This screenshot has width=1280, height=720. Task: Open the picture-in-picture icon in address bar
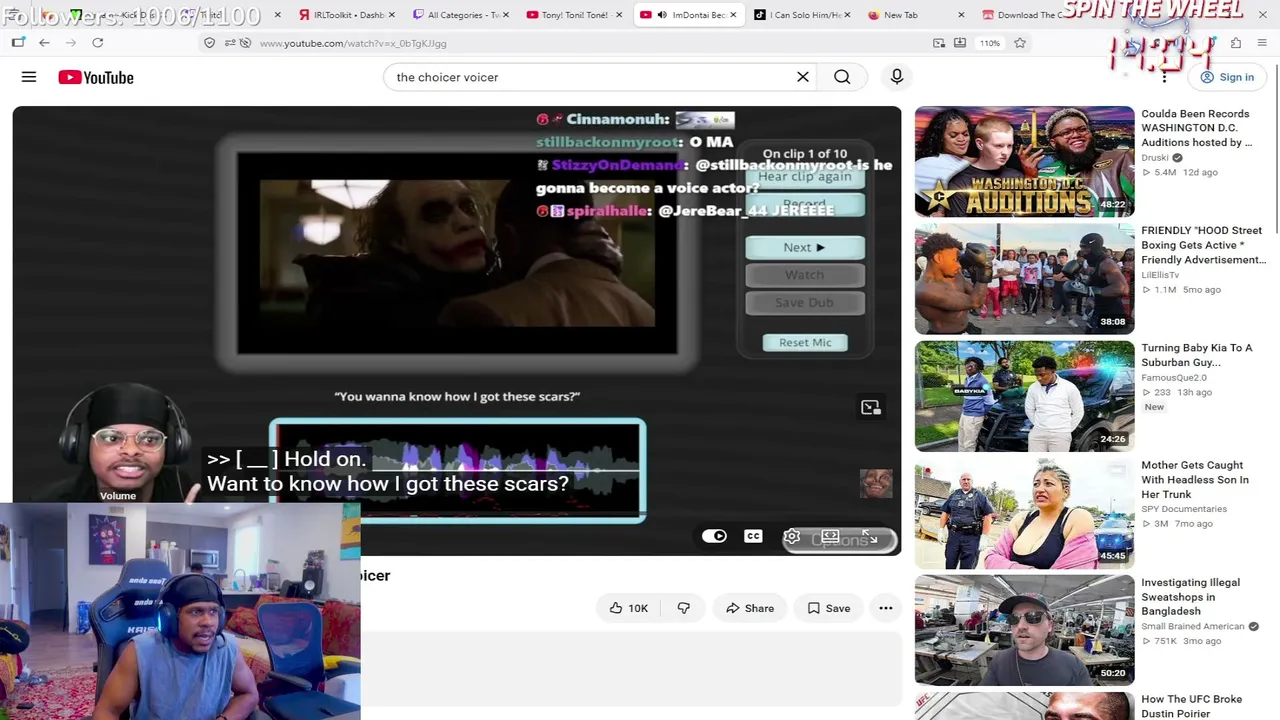(x=939, y=43)
